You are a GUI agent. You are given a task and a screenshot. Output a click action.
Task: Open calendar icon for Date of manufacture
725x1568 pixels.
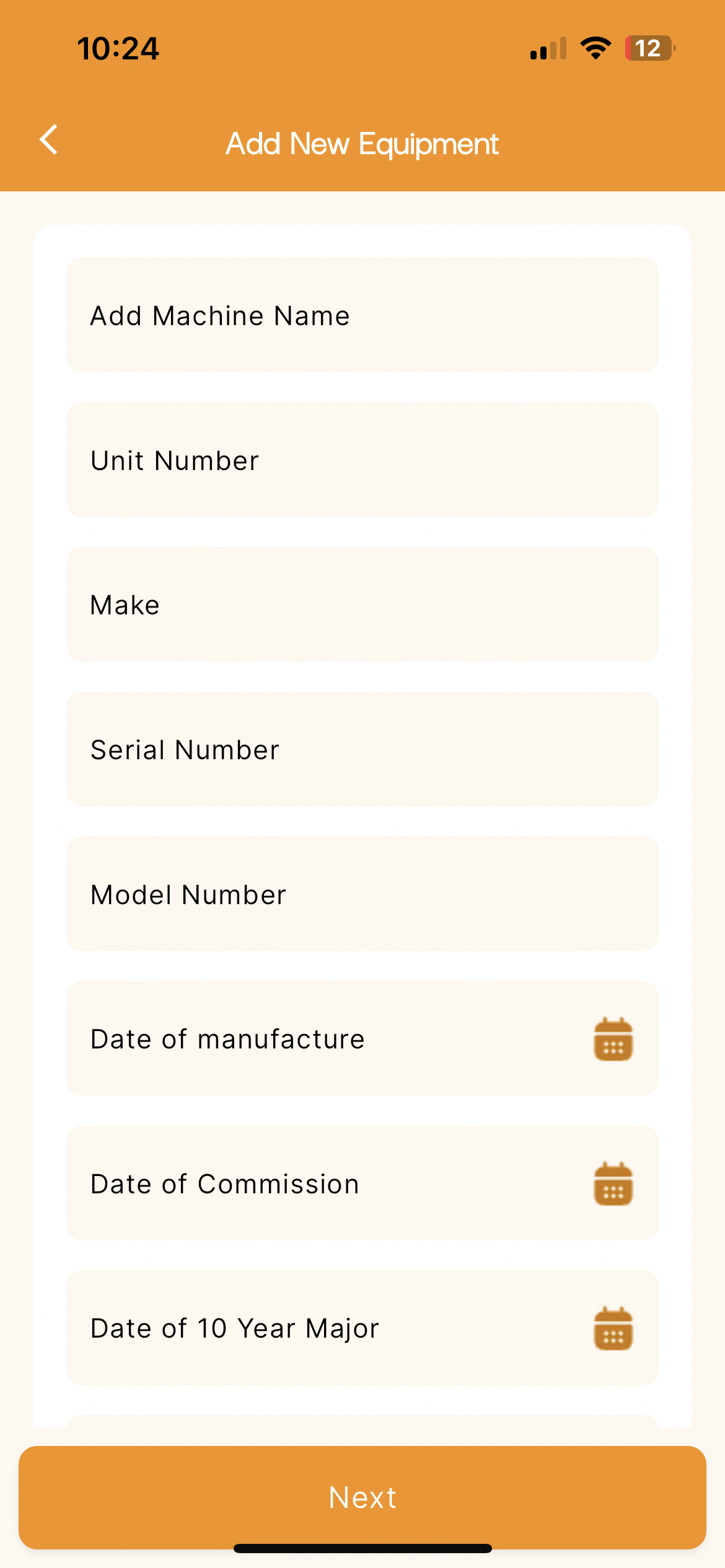613,1039
